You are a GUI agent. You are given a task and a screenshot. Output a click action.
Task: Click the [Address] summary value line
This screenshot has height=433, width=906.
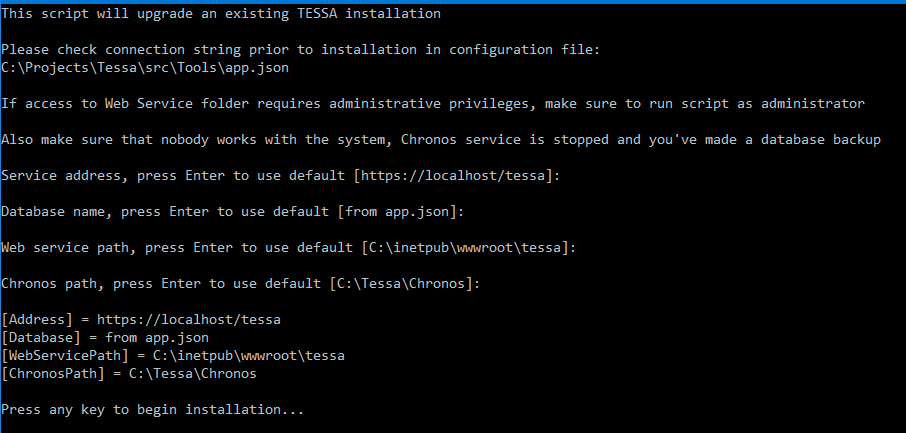(141, 320)
